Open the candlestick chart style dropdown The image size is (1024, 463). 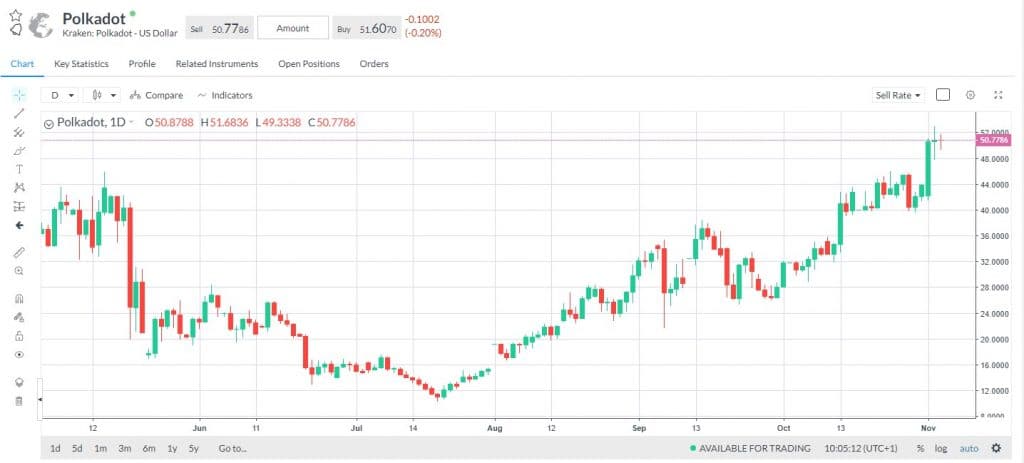(104, 95)
